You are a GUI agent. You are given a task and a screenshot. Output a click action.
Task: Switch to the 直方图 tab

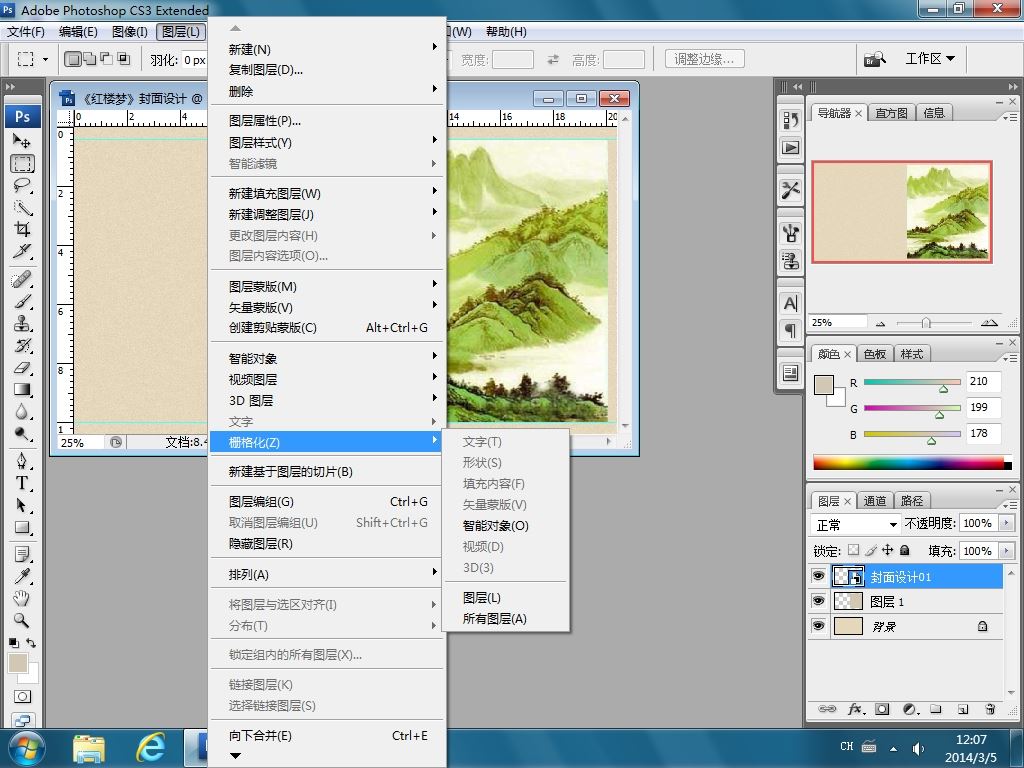[x=891, y=113]
